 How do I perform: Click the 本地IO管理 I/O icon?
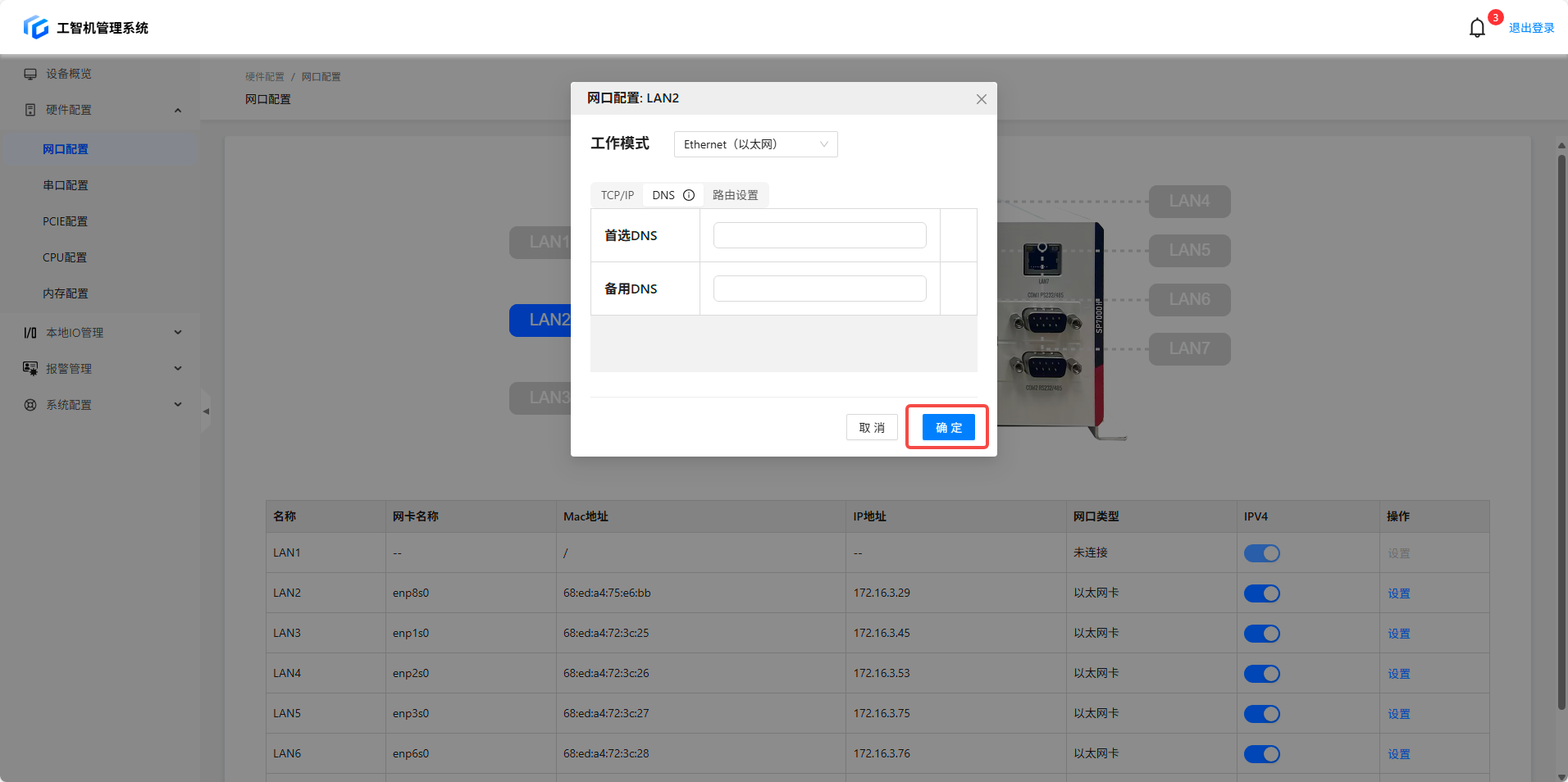[x=30, y=333]
